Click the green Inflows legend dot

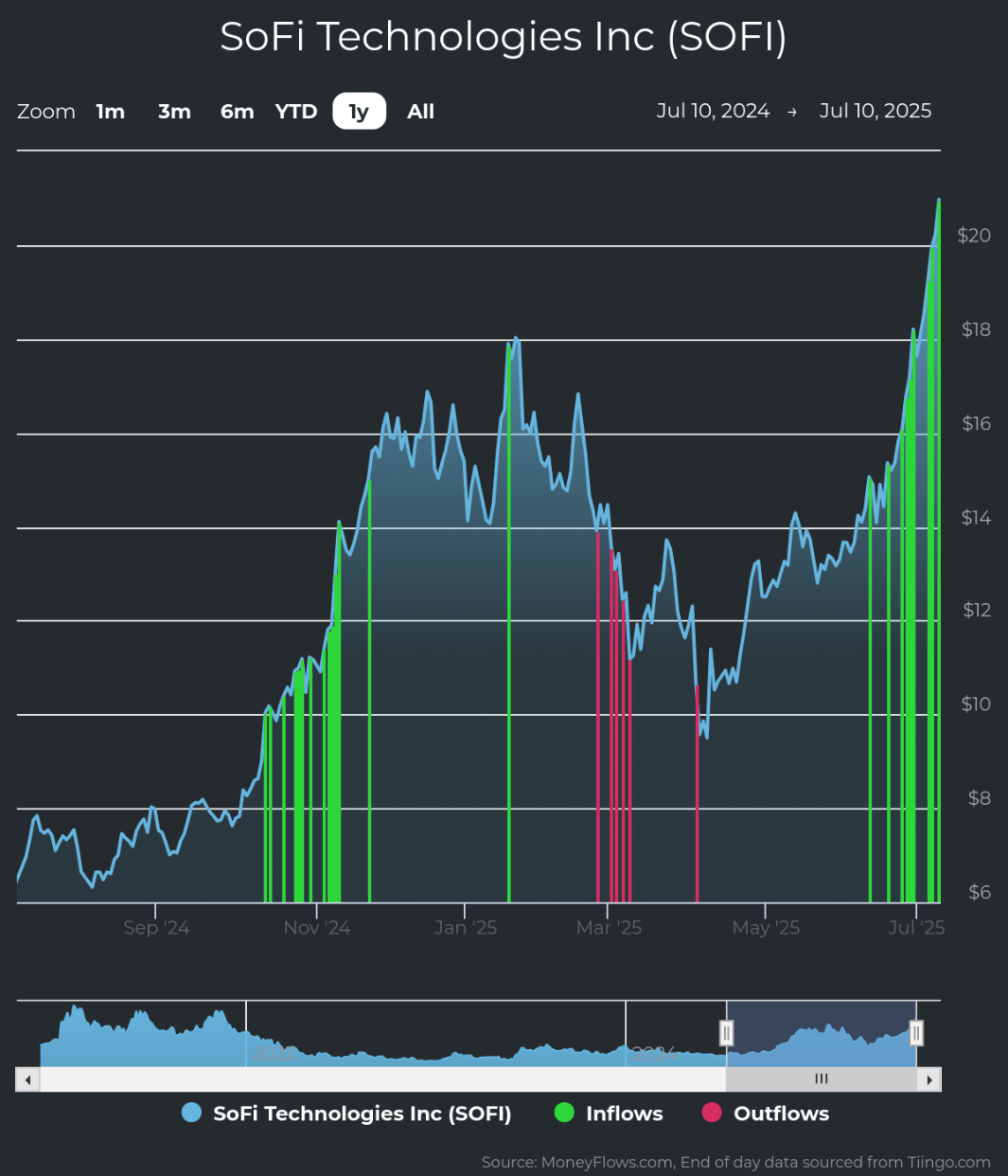point(564,1113)
